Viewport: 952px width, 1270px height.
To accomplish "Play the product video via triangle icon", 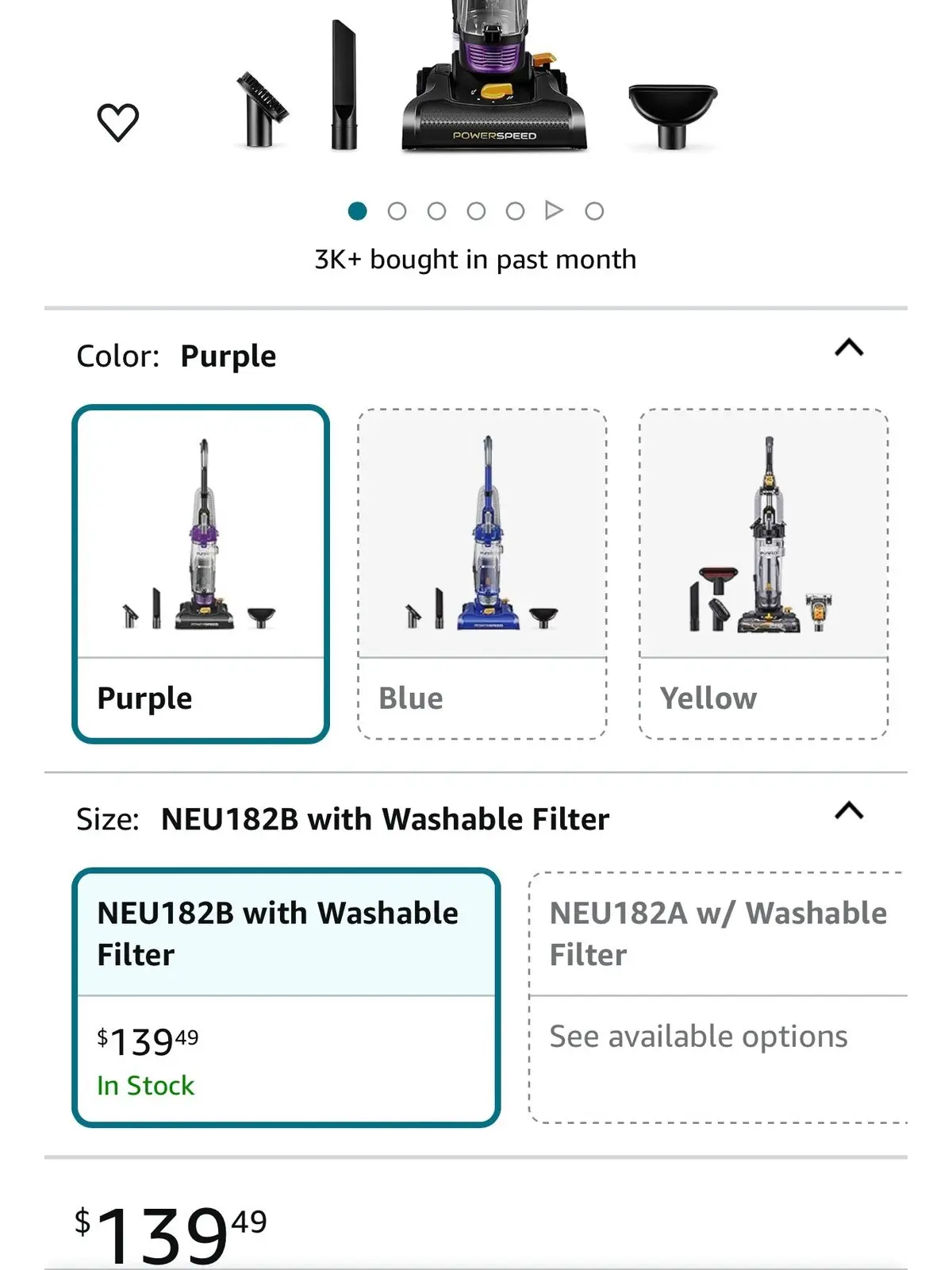I will (553, 211).
